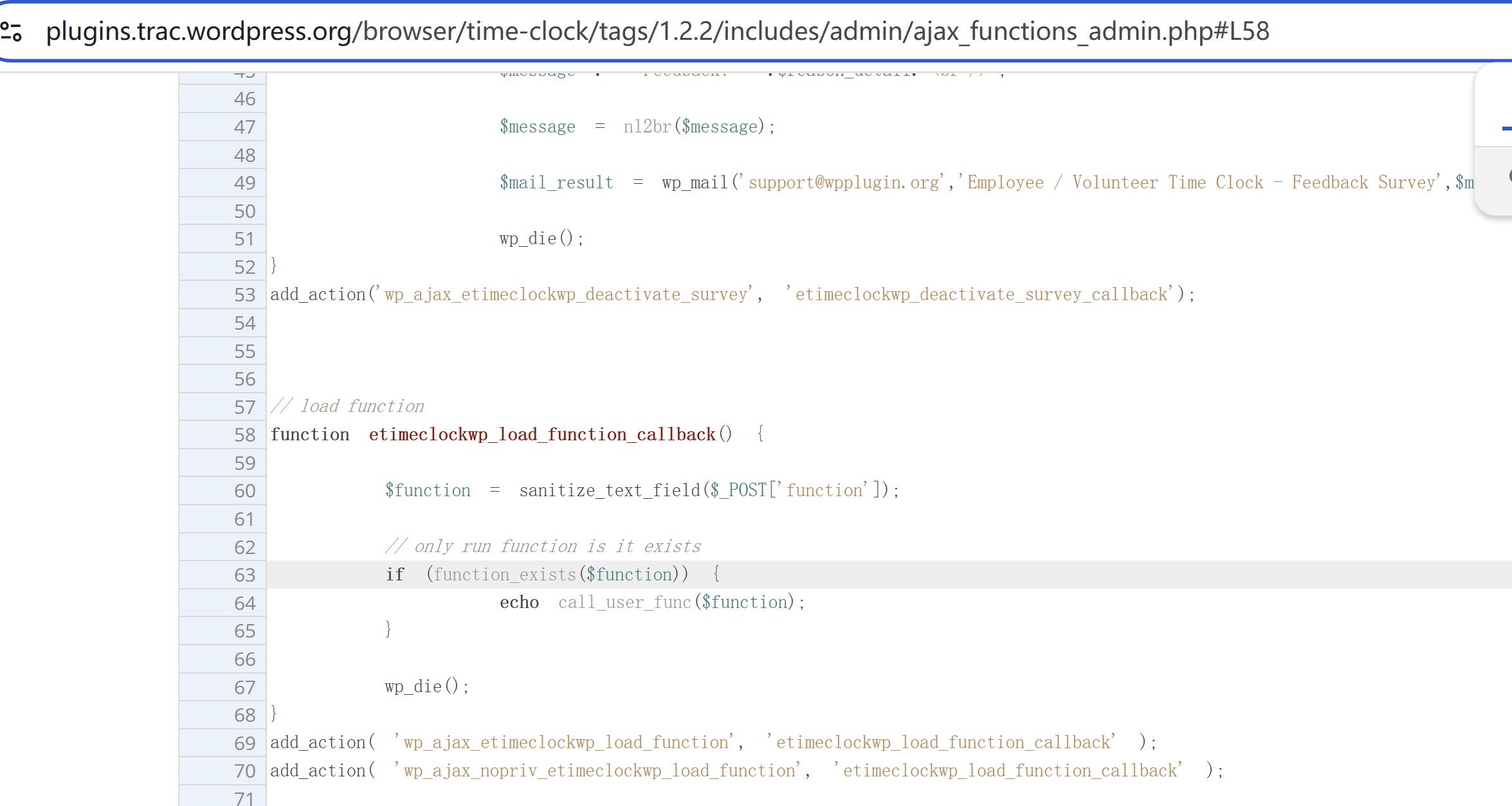Click line number 54

click(x=244, y=323)
